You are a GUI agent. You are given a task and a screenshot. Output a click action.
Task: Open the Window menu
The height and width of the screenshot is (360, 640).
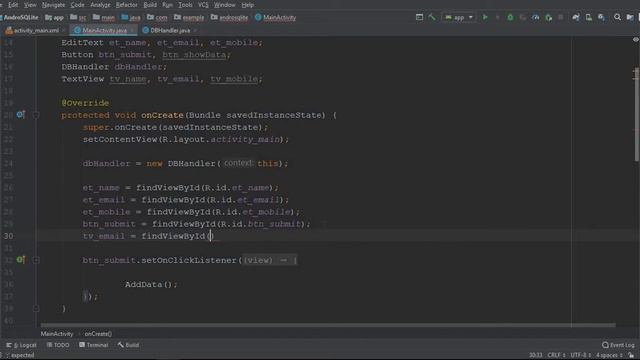[224, 5]
